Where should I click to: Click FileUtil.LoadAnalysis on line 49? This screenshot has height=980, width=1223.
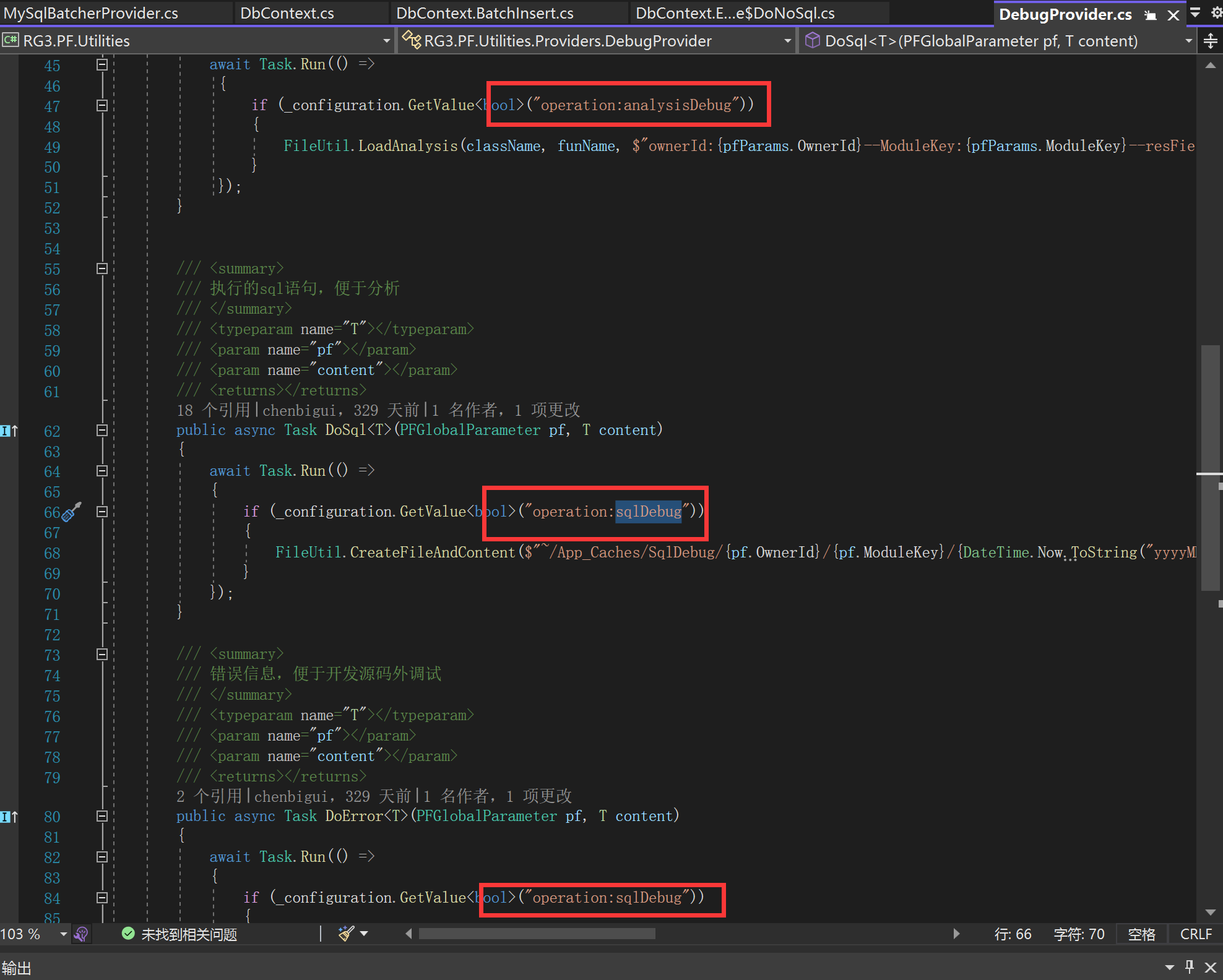[371, 146]
